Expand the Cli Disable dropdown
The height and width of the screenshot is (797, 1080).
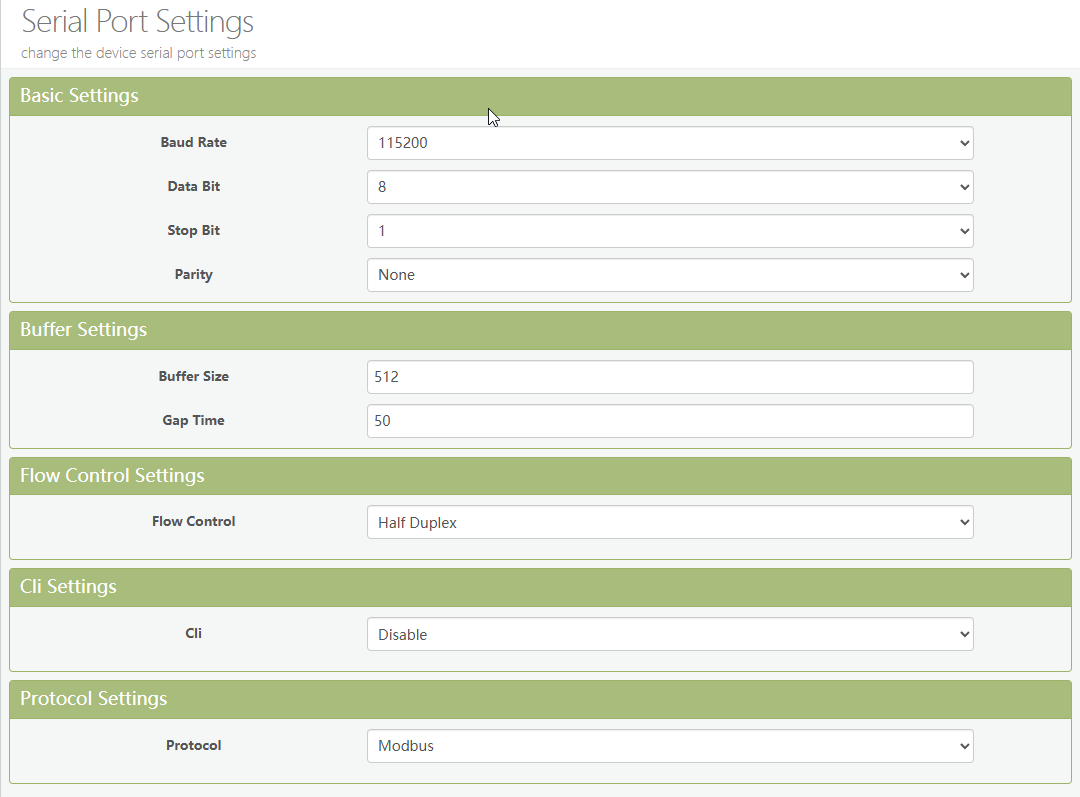coord(669,634)
